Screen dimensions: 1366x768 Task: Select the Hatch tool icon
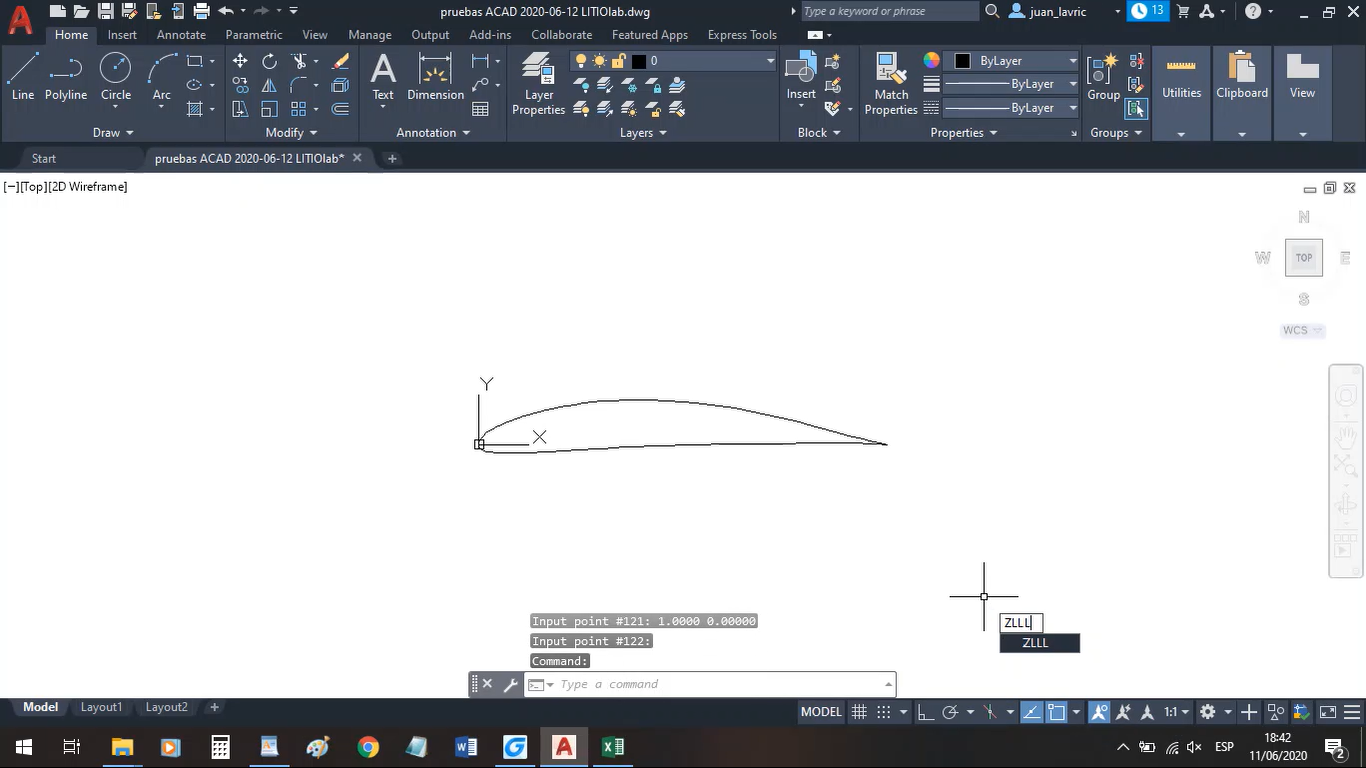195,108
